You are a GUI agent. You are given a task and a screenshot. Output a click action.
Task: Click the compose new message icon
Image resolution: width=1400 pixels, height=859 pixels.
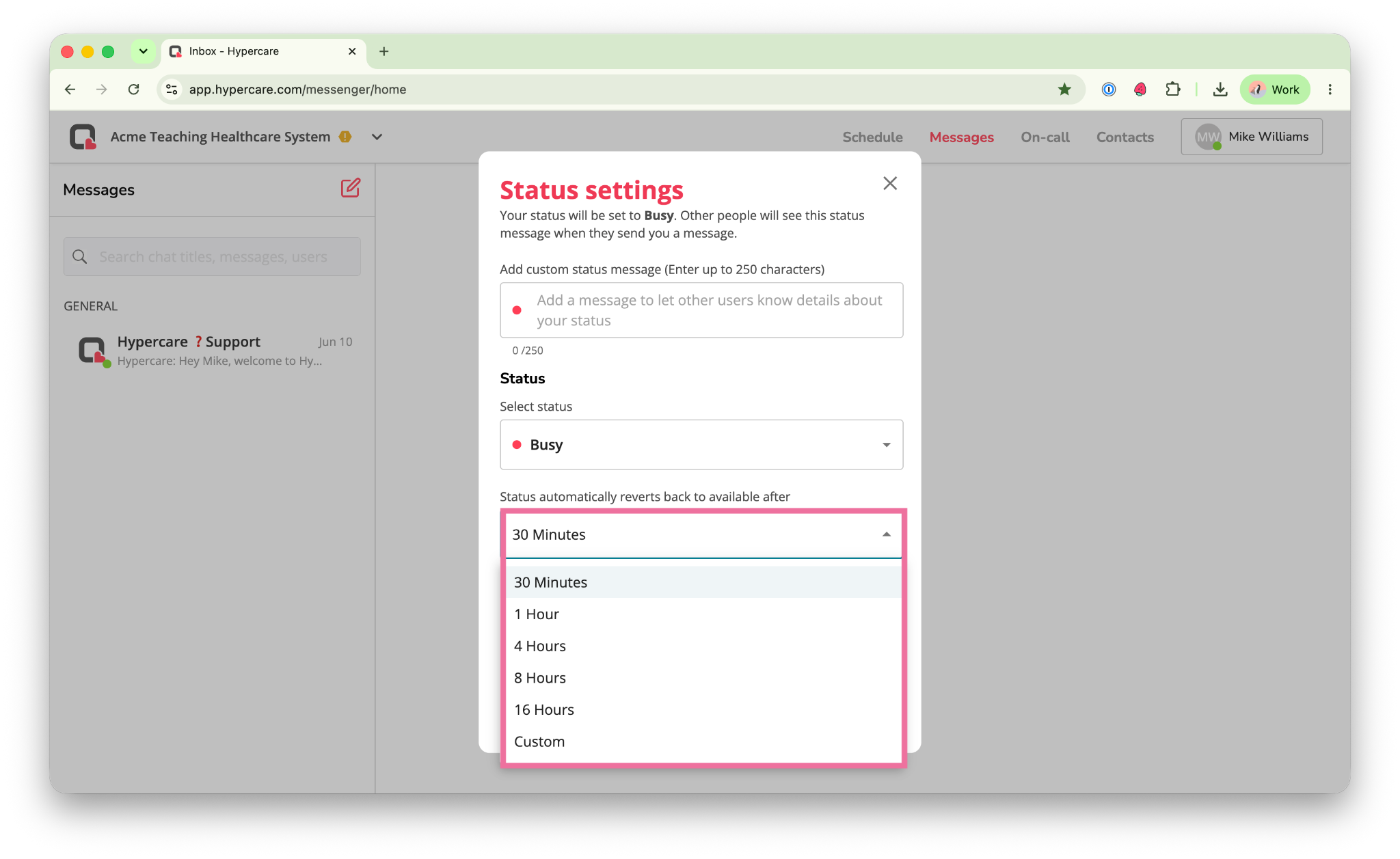pyautogui.click(x=350, y=188)
